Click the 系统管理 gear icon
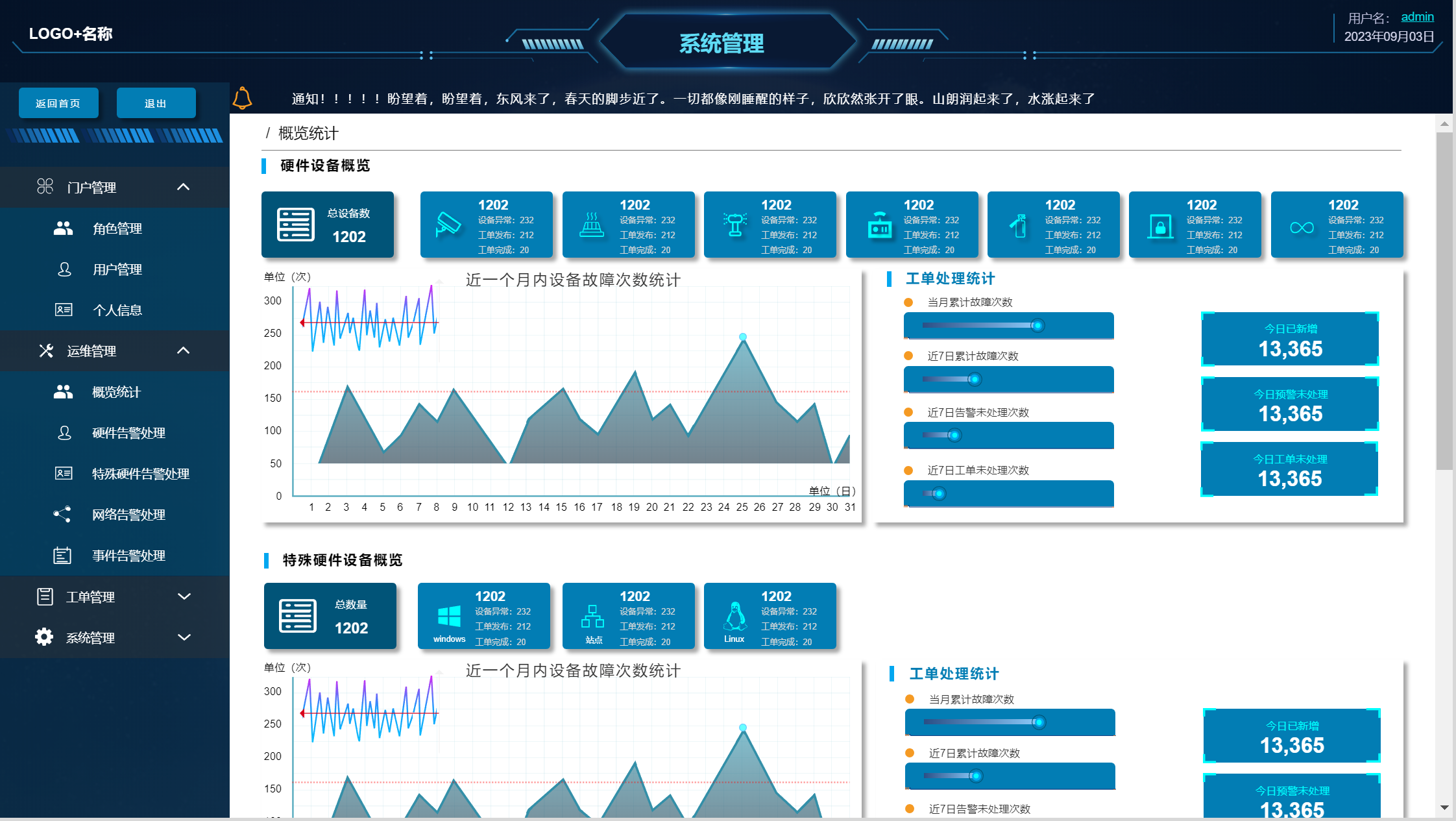Viewport: 1456px width, 821px height. (44, 637)
